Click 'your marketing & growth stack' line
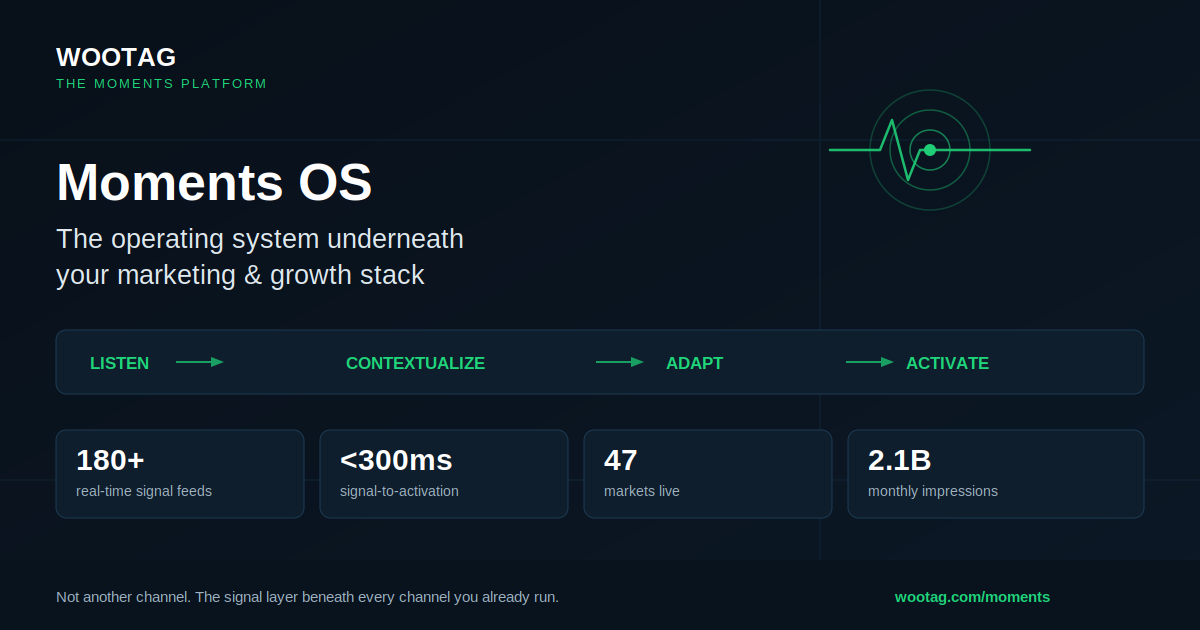Screen dimensions: 1200x630 [x=241, y=275]
